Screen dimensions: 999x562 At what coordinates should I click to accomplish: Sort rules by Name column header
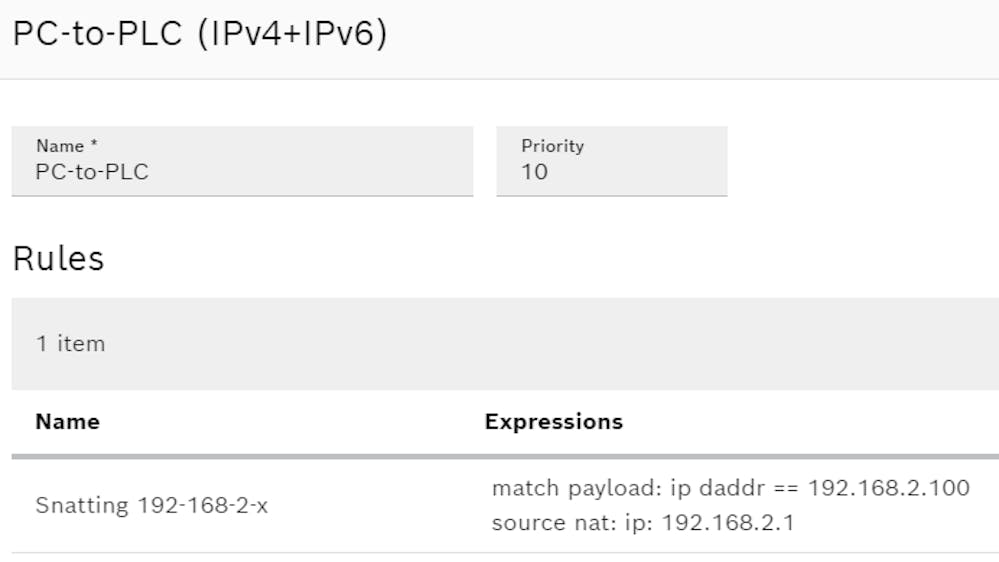[x=67, y=422]
